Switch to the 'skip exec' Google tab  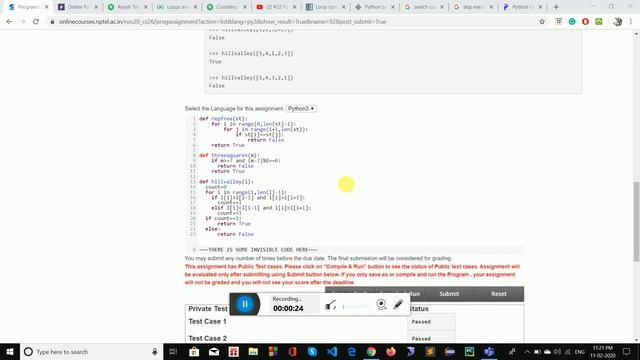click(x=473, y=7)
